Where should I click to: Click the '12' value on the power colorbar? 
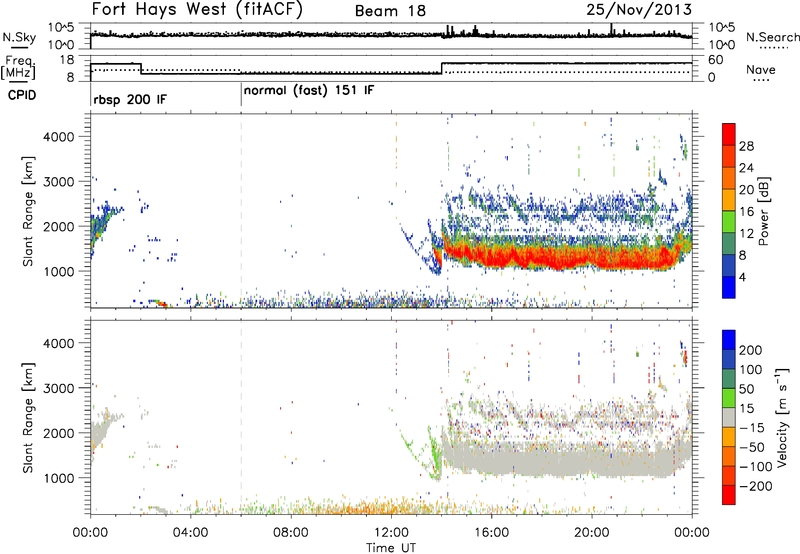[x=746, y=234]
